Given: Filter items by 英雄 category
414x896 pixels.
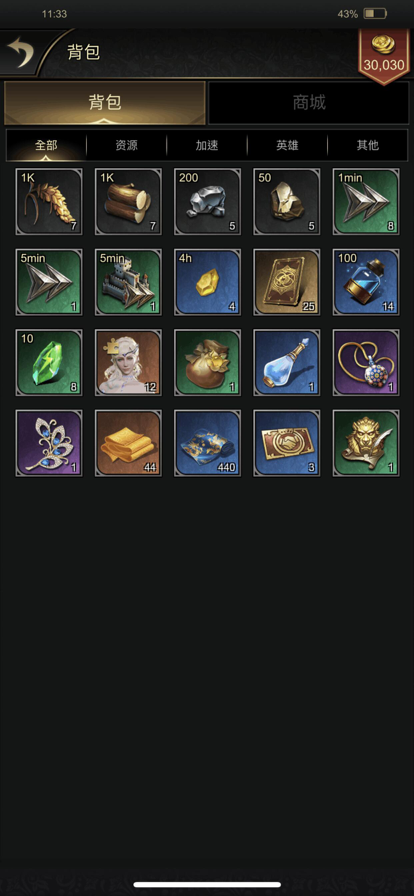Looking at the screenshot, I should (x=287, y=145).
